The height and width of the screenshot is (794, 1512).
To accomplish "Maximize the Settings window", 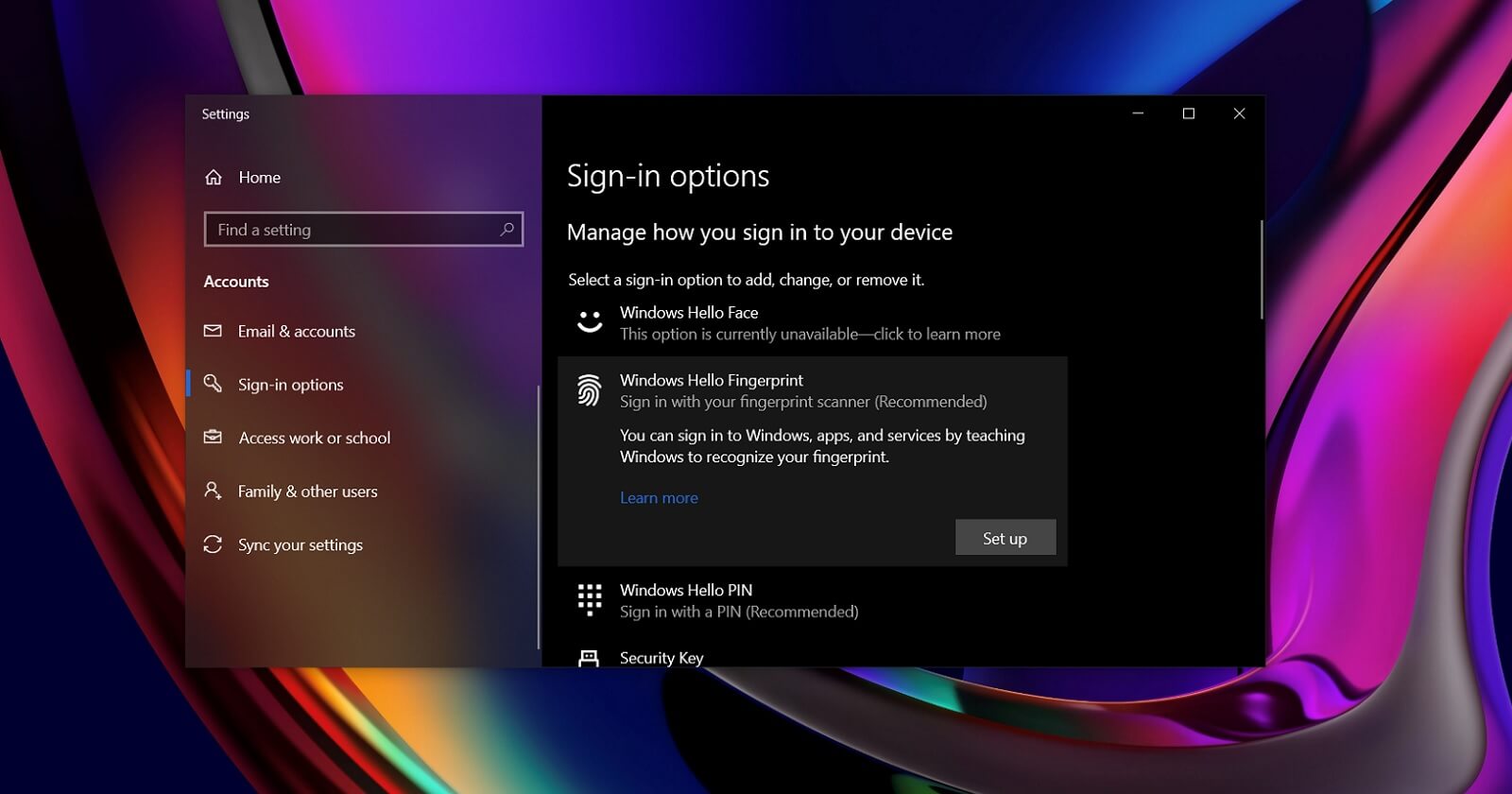I will [1189, 113].
